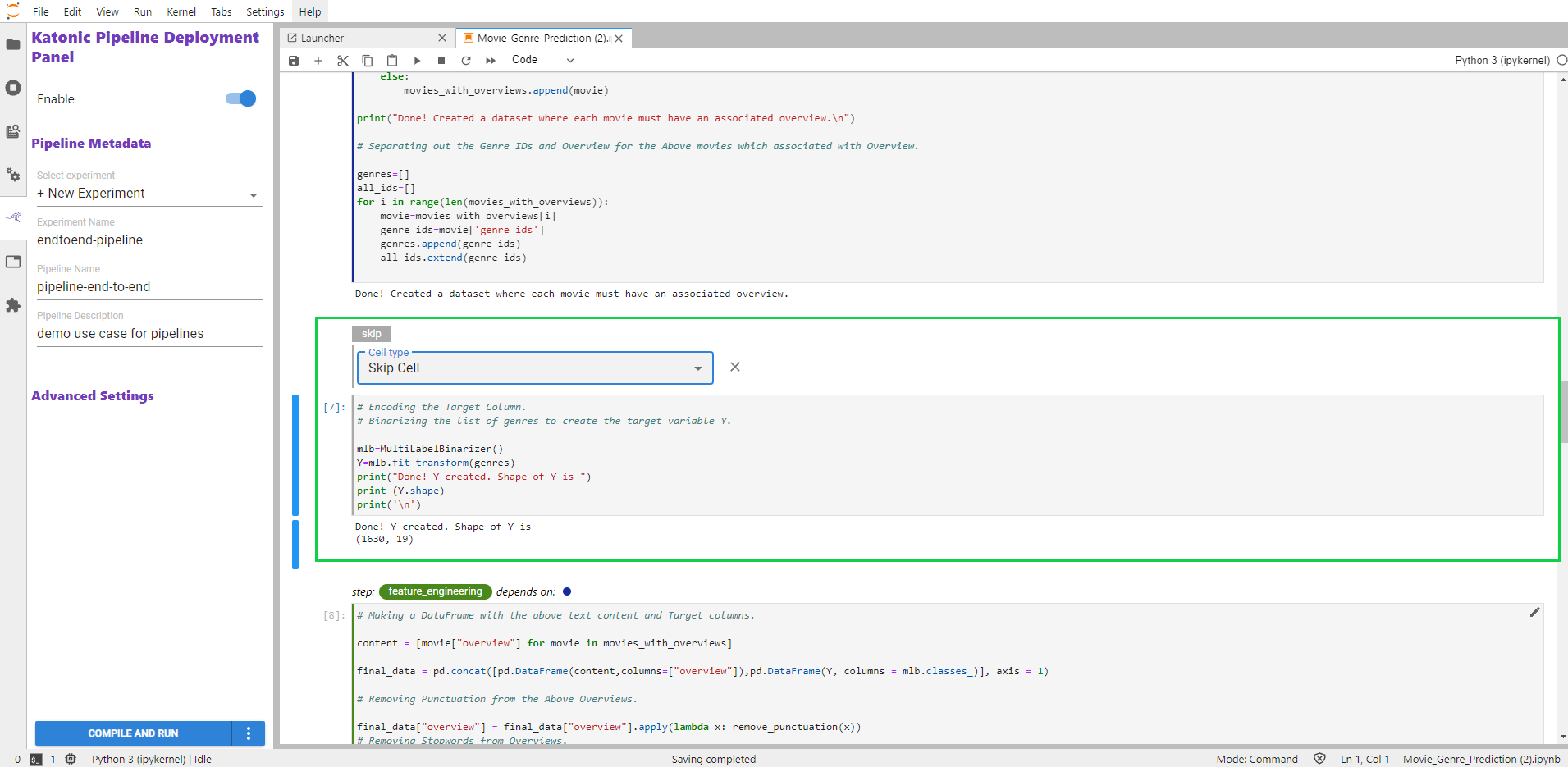
Task: Close the Launcher tab
Action: [x=442, y=38]
